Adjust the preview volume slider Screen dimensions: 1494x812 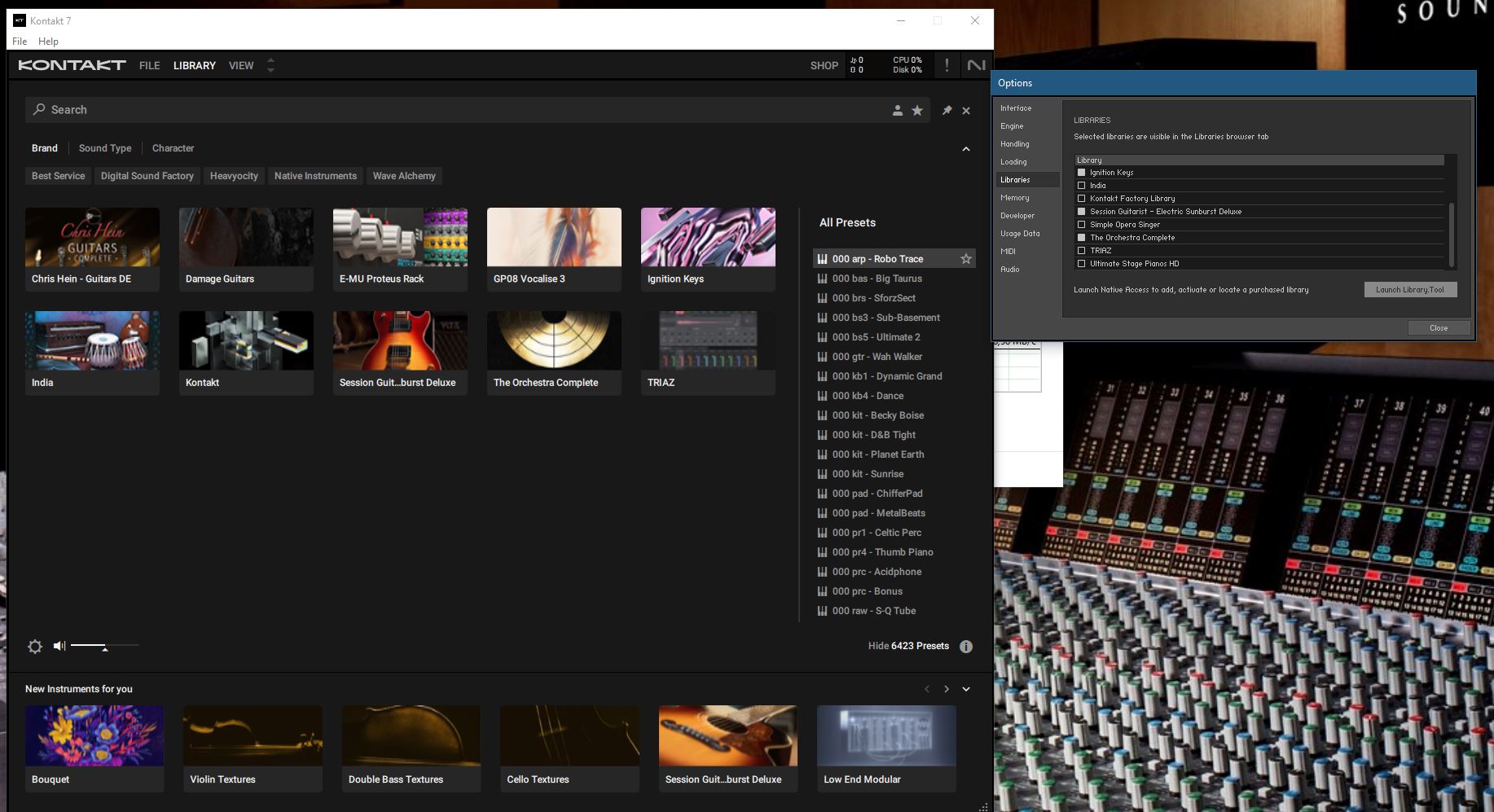coord(104,646)
